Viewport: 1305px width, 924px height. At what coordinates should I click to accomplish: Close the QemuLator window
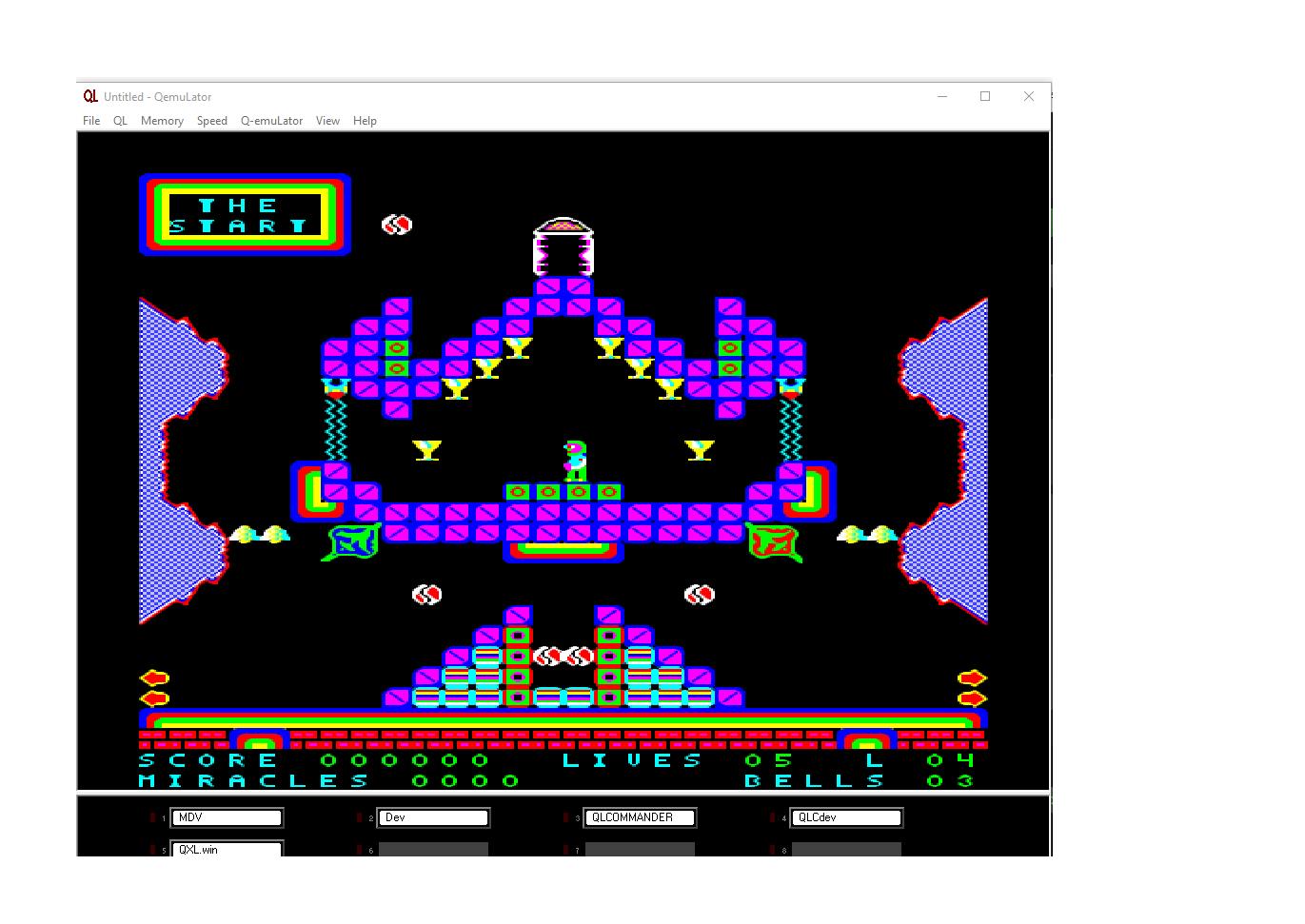tap(1029, 96)
